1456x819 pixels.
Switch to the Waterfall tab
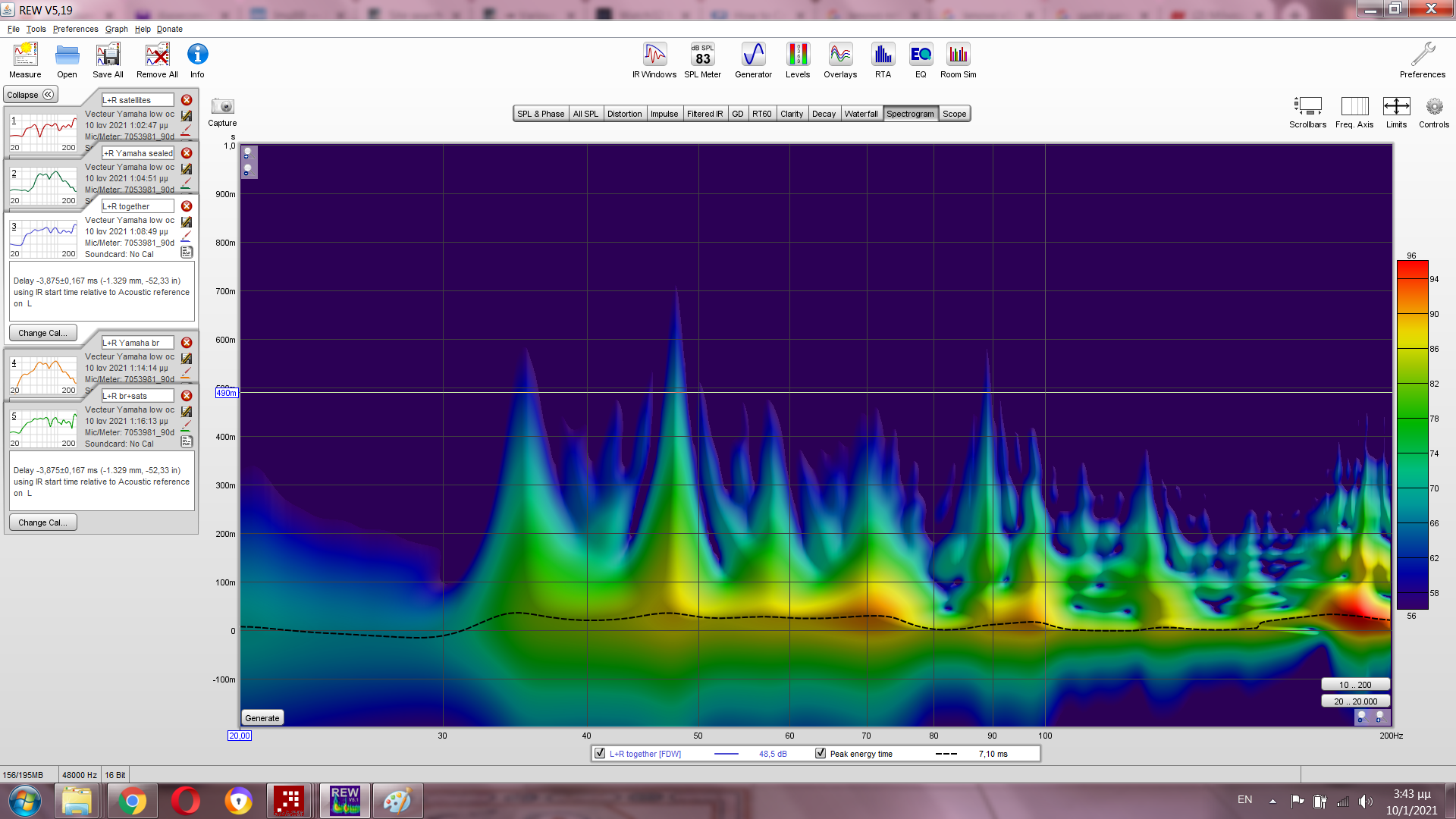(x=861, y=114)
